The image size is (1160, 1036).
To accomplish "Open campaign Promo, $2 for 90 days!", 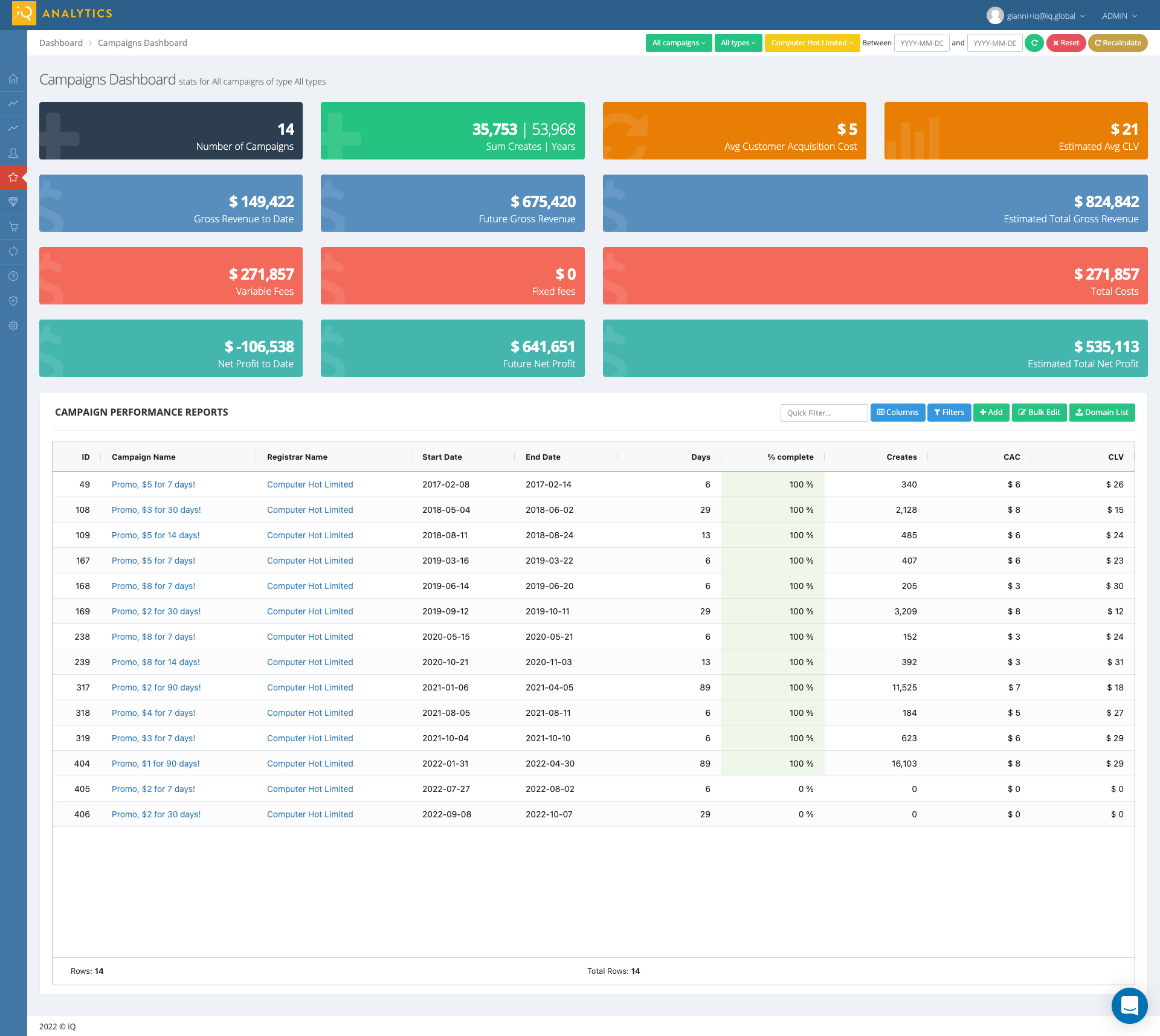I will (156, 687).
